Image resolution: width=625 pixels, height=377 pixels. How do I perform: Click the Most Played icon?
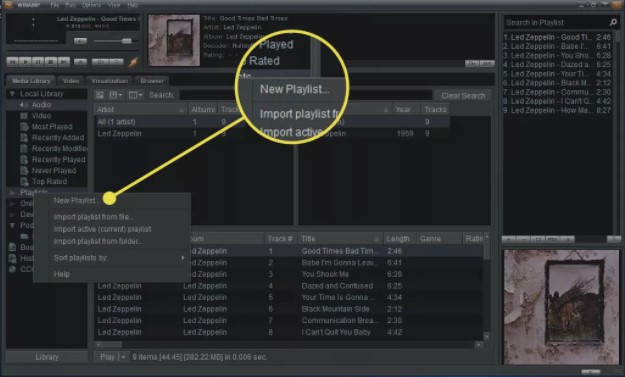[x=24, y=127]
